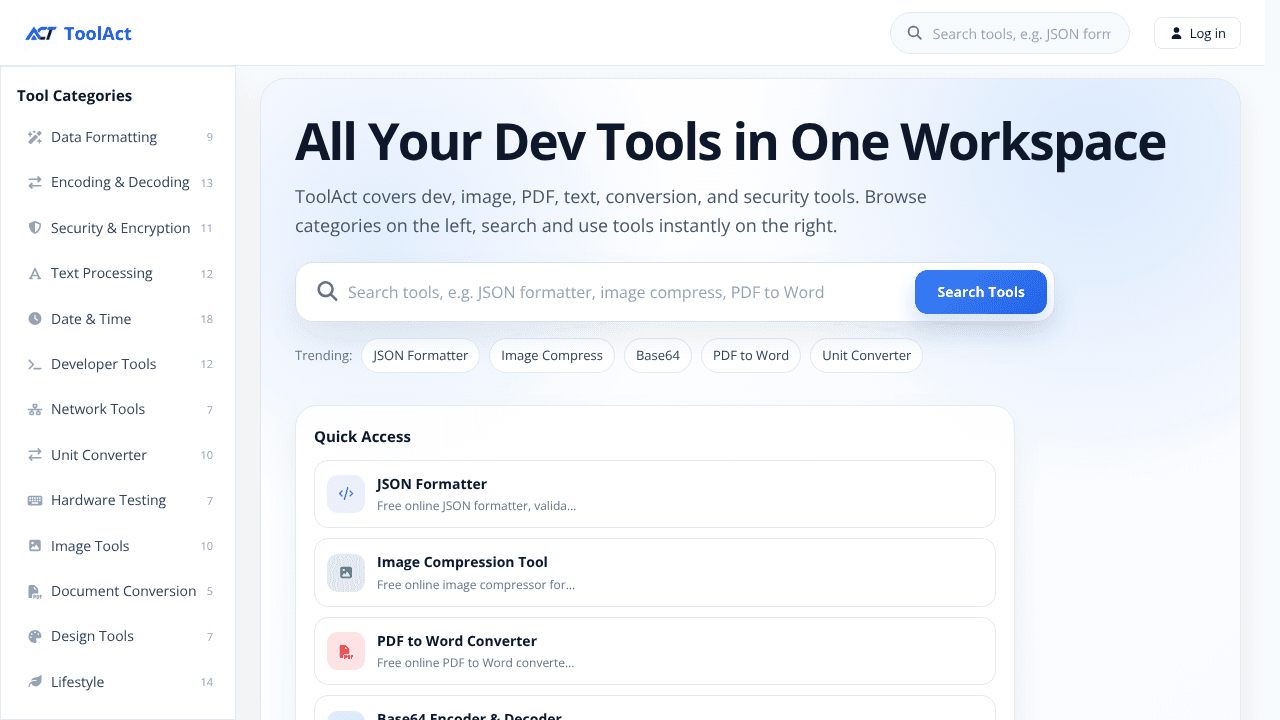Open the Hardware Testing category
The image size is (1280, 720).
pyautogui.click(x=118, y=500)
